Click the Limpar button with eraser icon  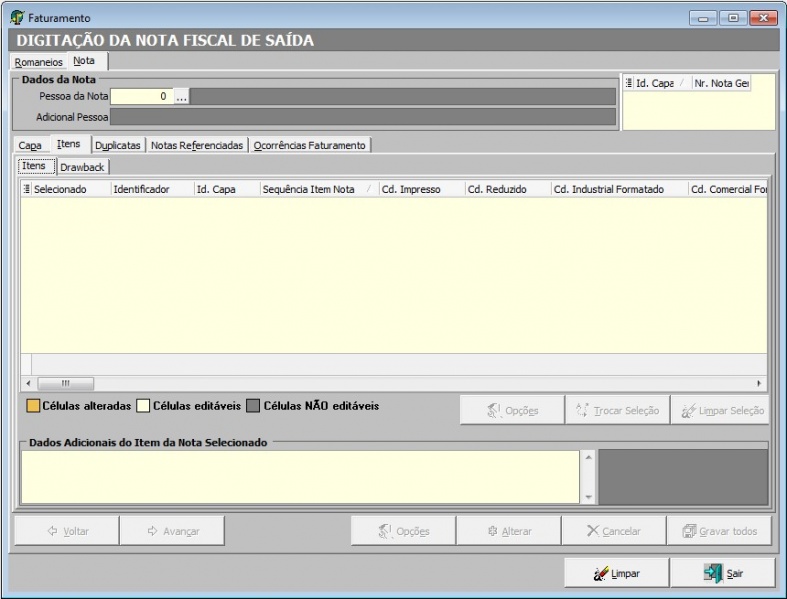coord(614,573)
